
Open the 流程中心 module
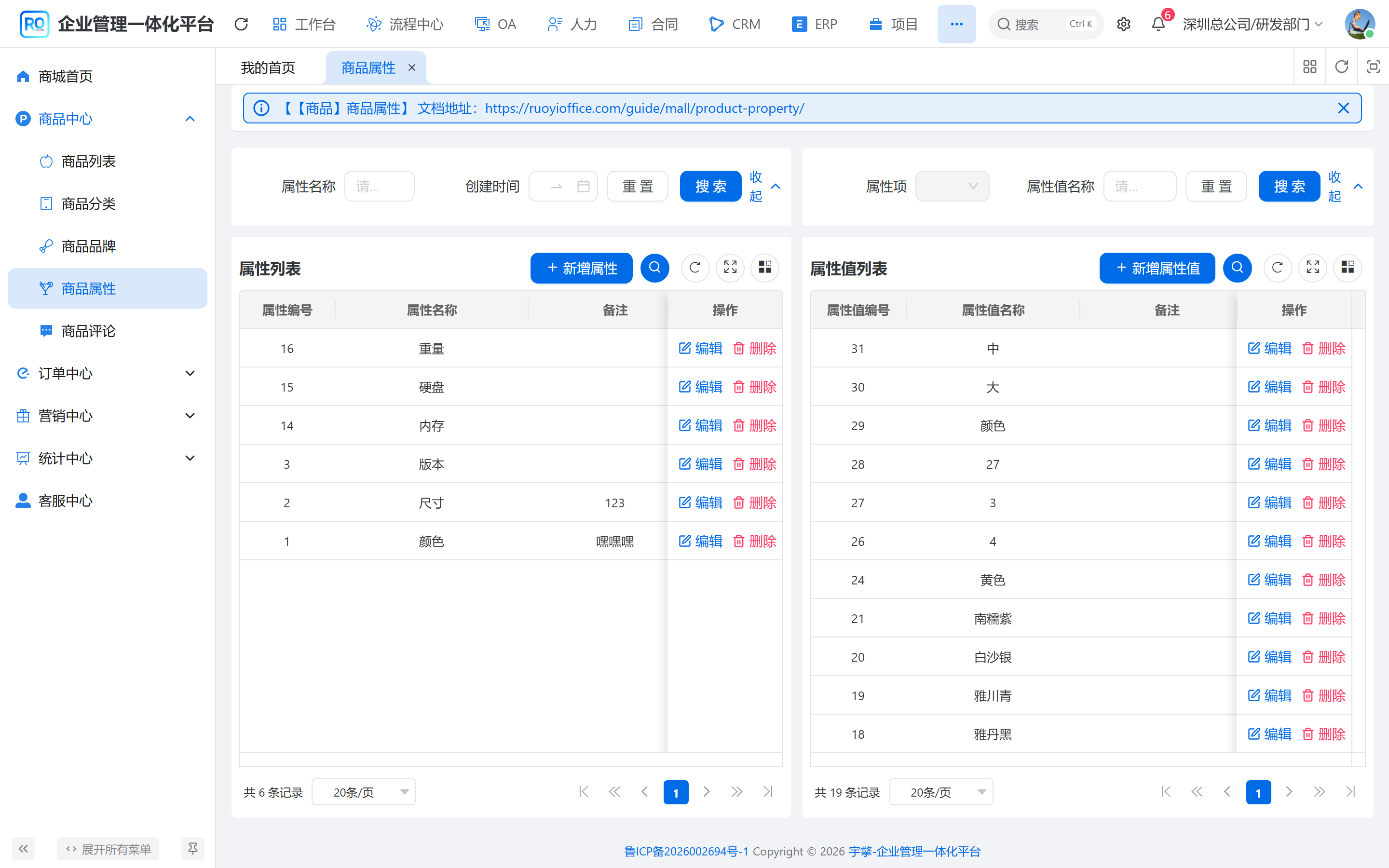(405, 24)
